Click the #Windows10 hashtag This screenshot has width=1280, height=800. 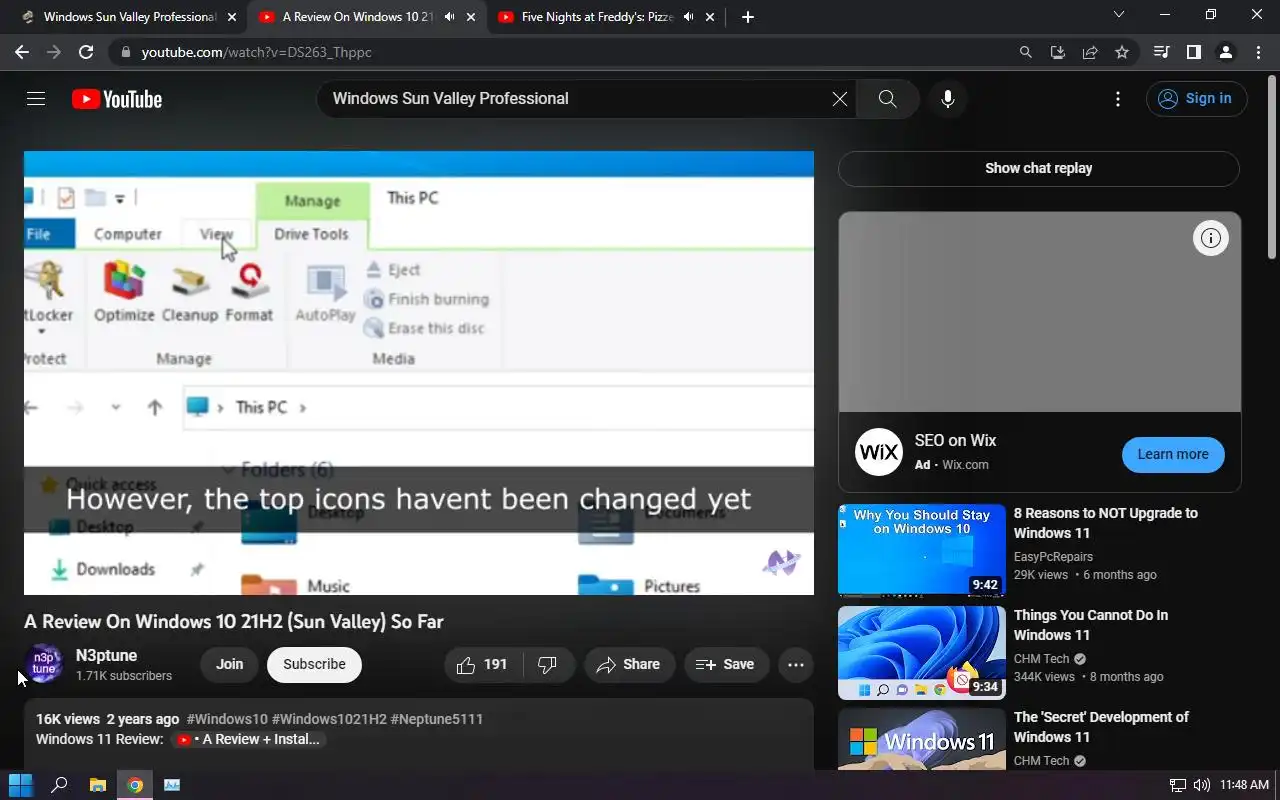pos(227,719)
